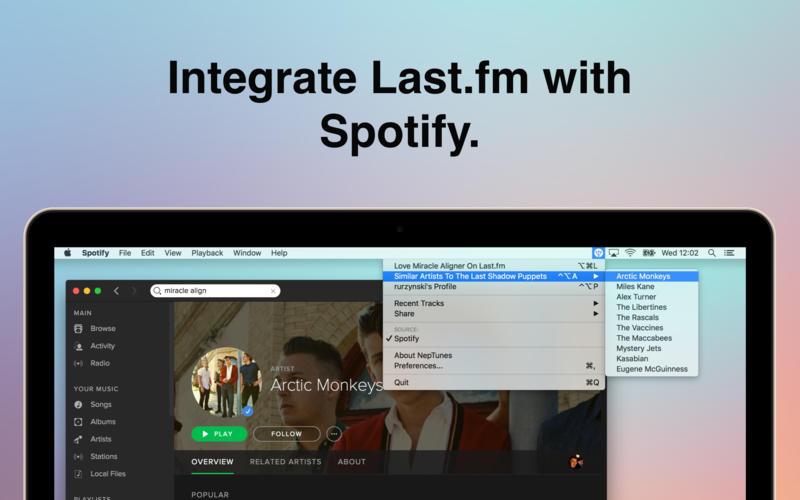This screenshot has height=500, width=800.
Task: Expand the Recent Tracks submenu arrow
Action: (595, 303)
